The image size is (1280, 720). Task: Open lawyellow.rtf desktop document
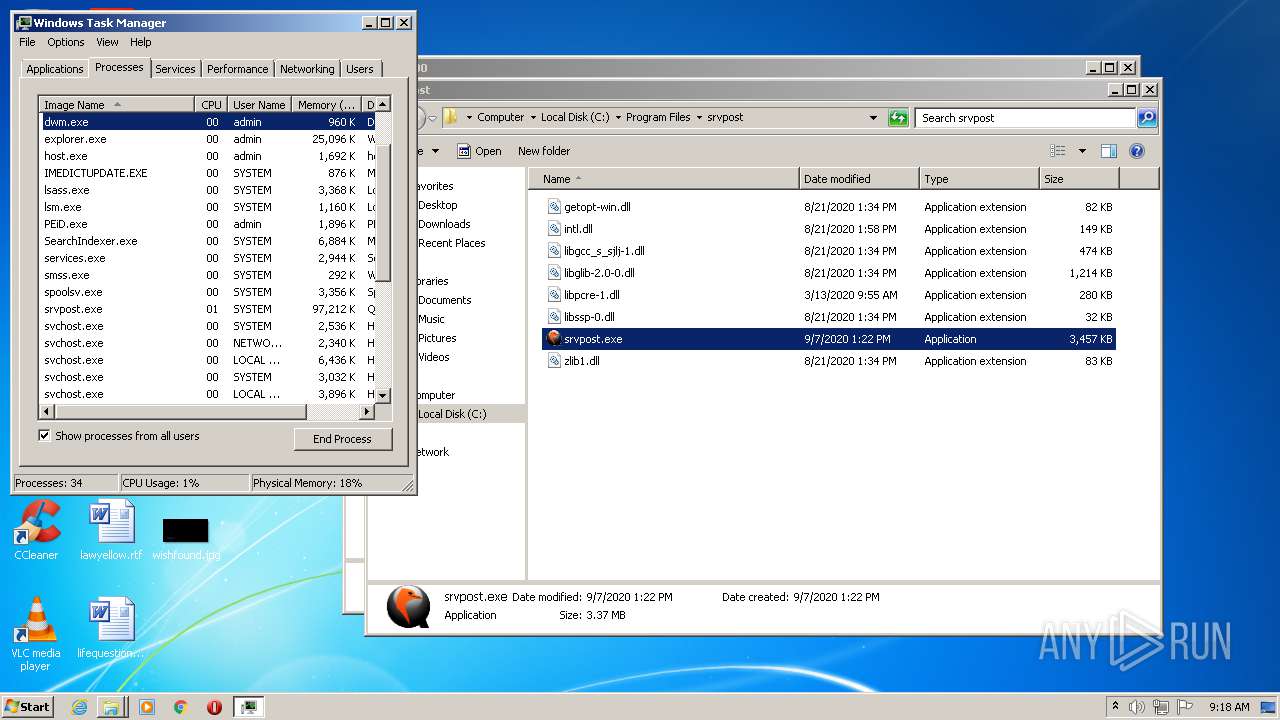click(111, 530)
